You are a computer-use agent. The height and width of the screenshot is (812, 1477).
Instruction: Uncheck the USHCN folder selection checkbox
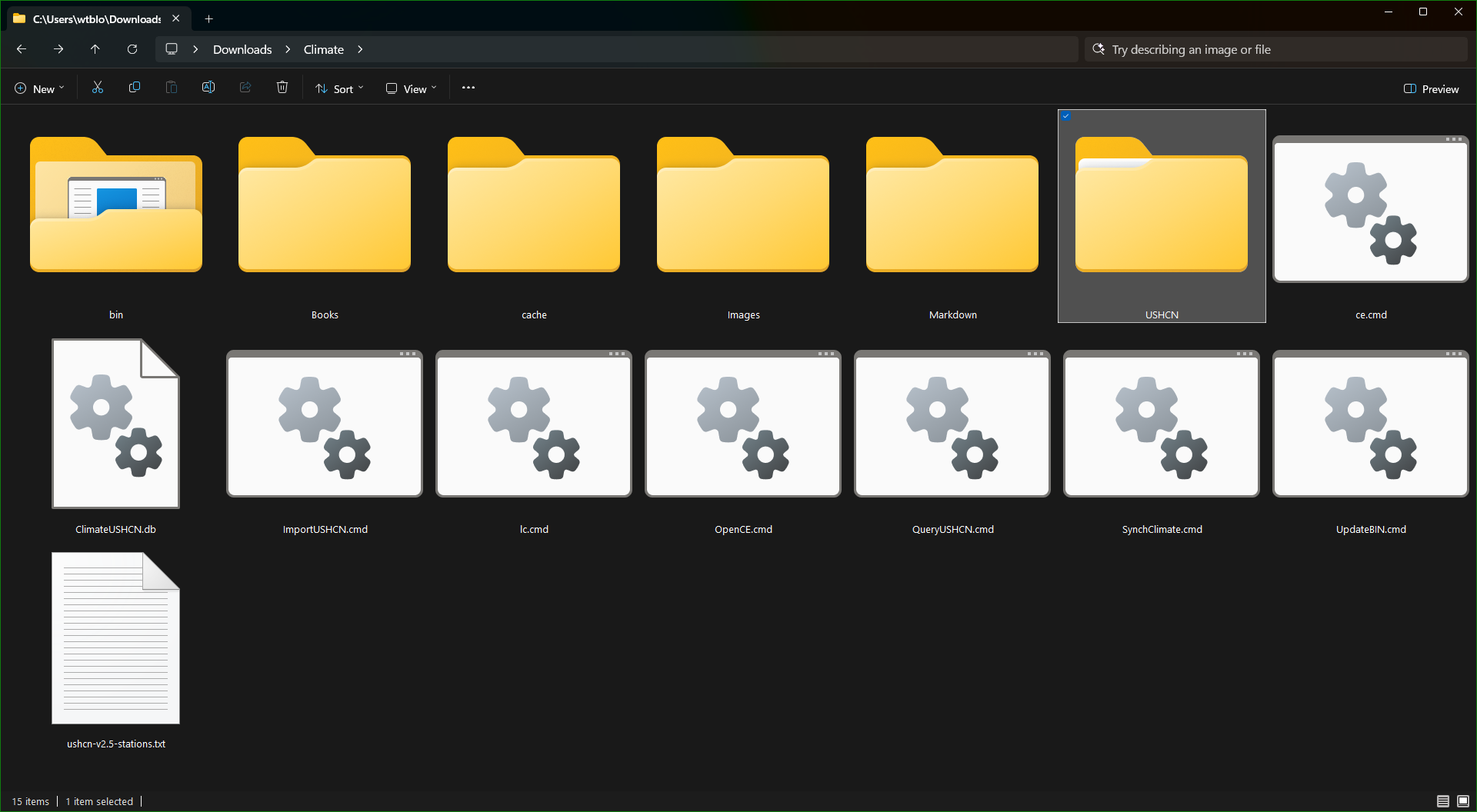(1066, 116)
